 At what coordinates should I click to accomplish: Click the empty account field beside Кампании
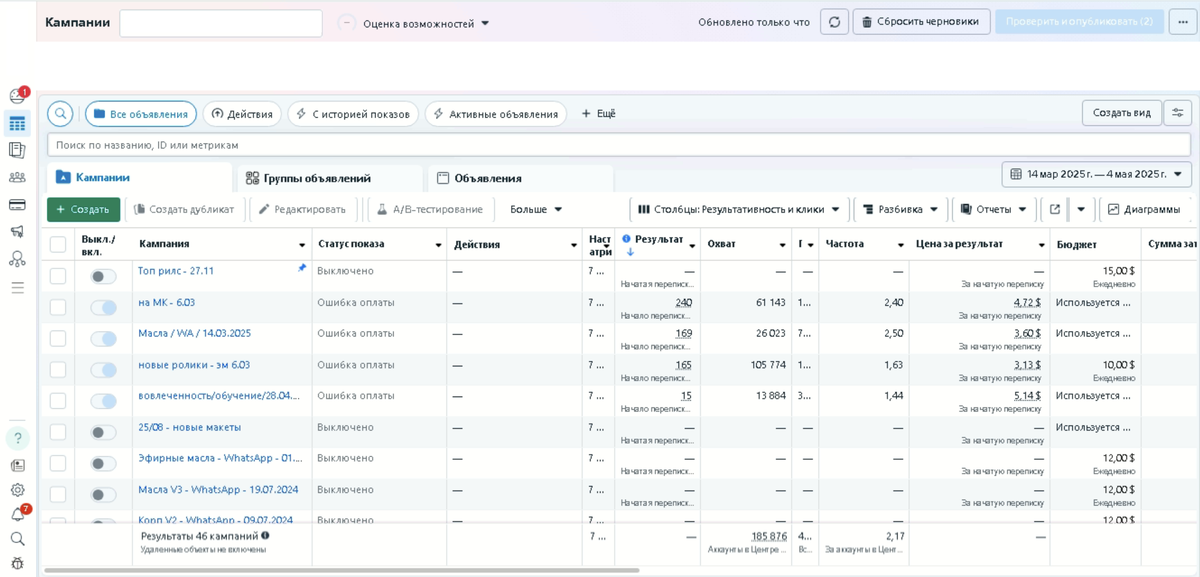221,23
